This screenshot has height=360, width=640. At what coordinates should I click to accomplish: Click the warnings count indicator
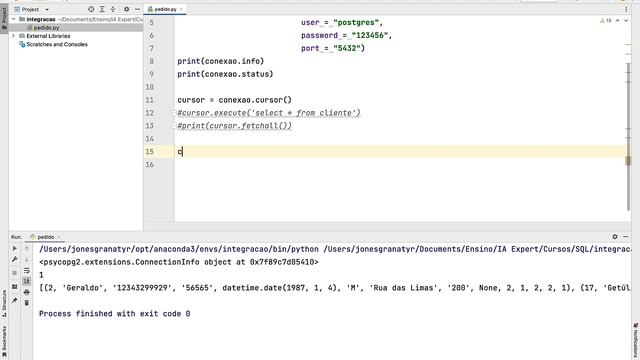[x=606, y=20]
